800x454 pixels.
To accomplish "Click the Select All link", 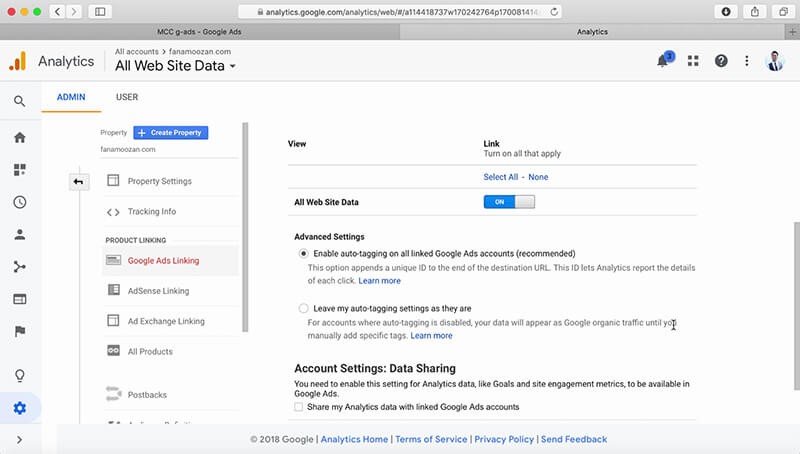I will point(501,177).
